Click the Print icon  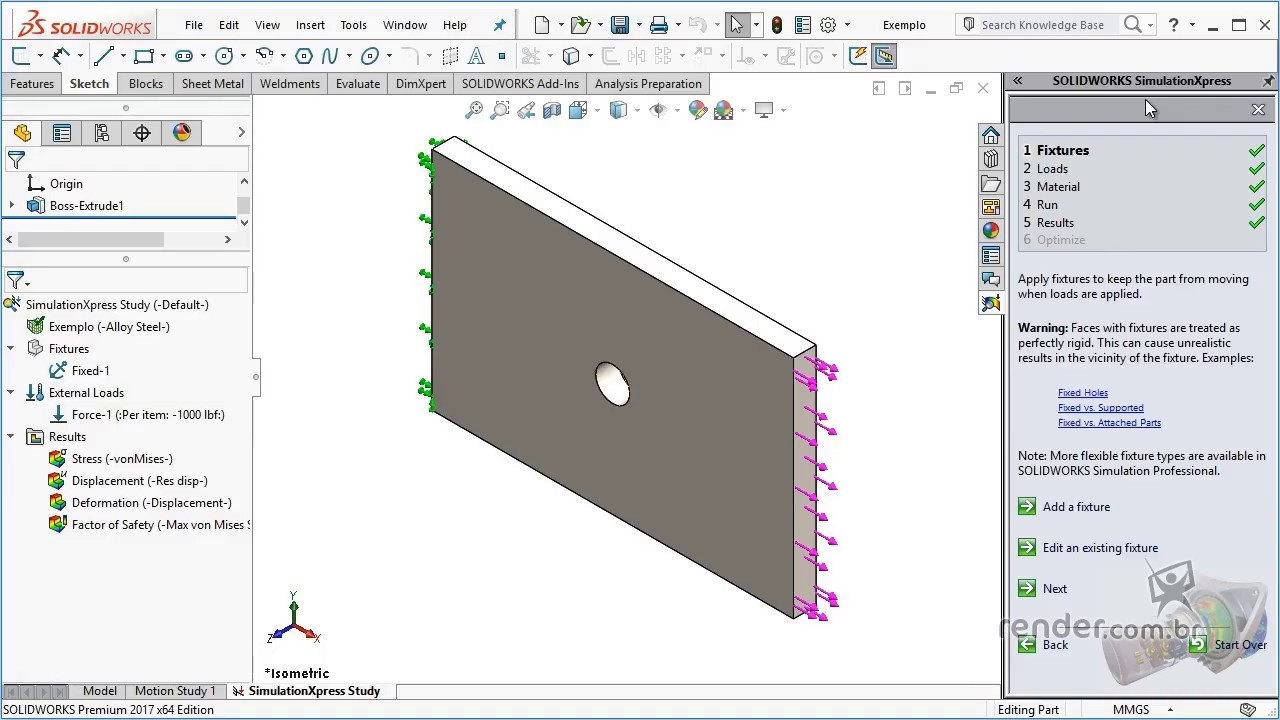[658, 25]
